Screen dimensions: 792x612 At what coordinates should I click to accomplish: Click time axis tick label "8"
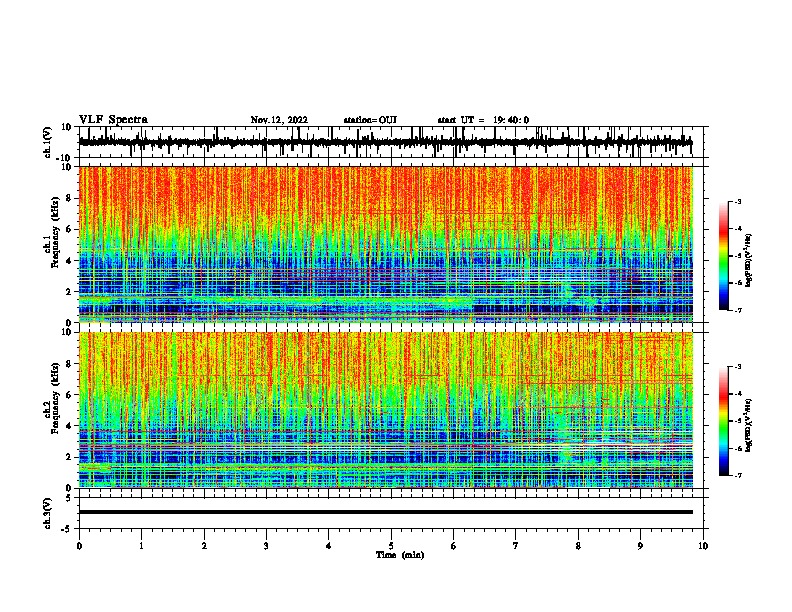tap(578, 546)
